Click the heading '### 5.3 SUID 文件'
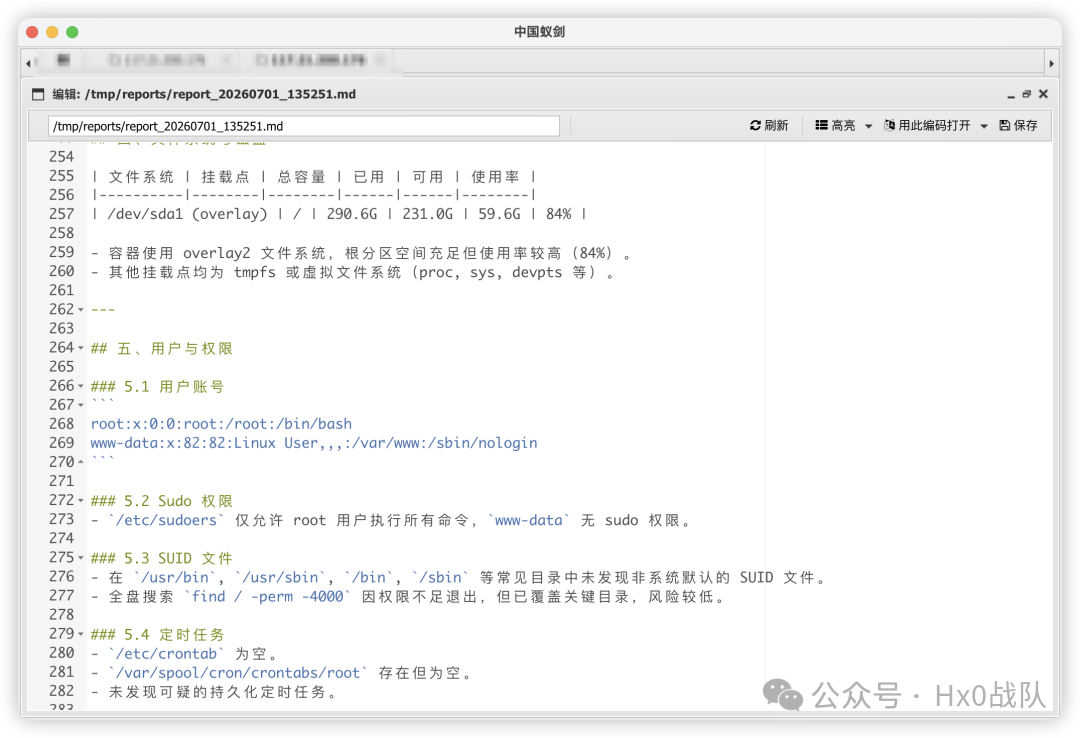Image resolution: width=1080 pixels, height=738 pixels. (162, 558)
